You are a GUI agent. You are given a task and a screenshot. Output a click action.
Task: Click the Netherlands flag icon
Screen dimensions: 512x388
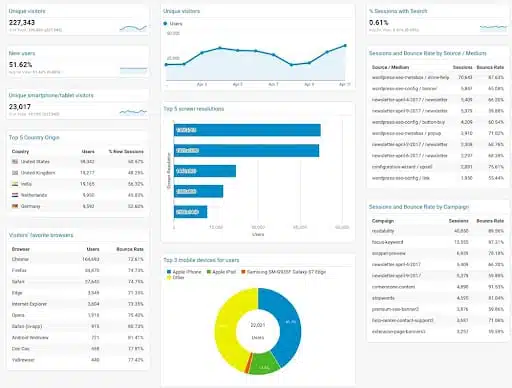(x=15, y=195)
